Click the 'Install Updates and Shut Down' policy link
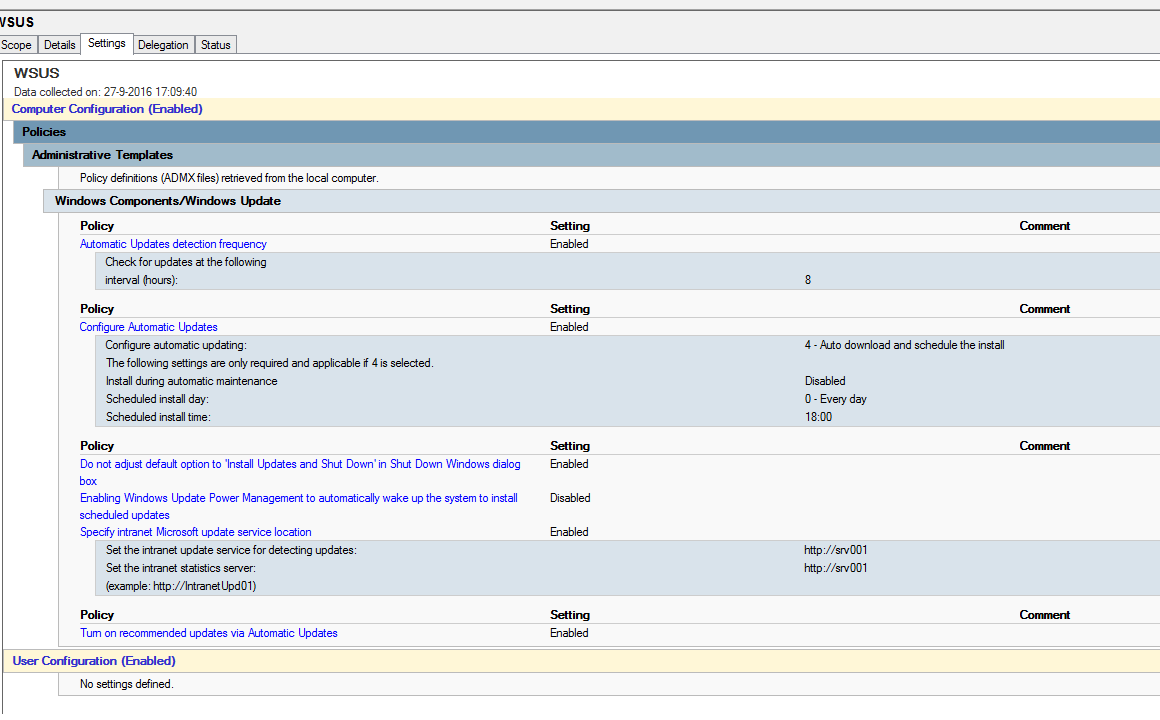The height and width of the screenshot is (720, 1160). click(300, 464)
